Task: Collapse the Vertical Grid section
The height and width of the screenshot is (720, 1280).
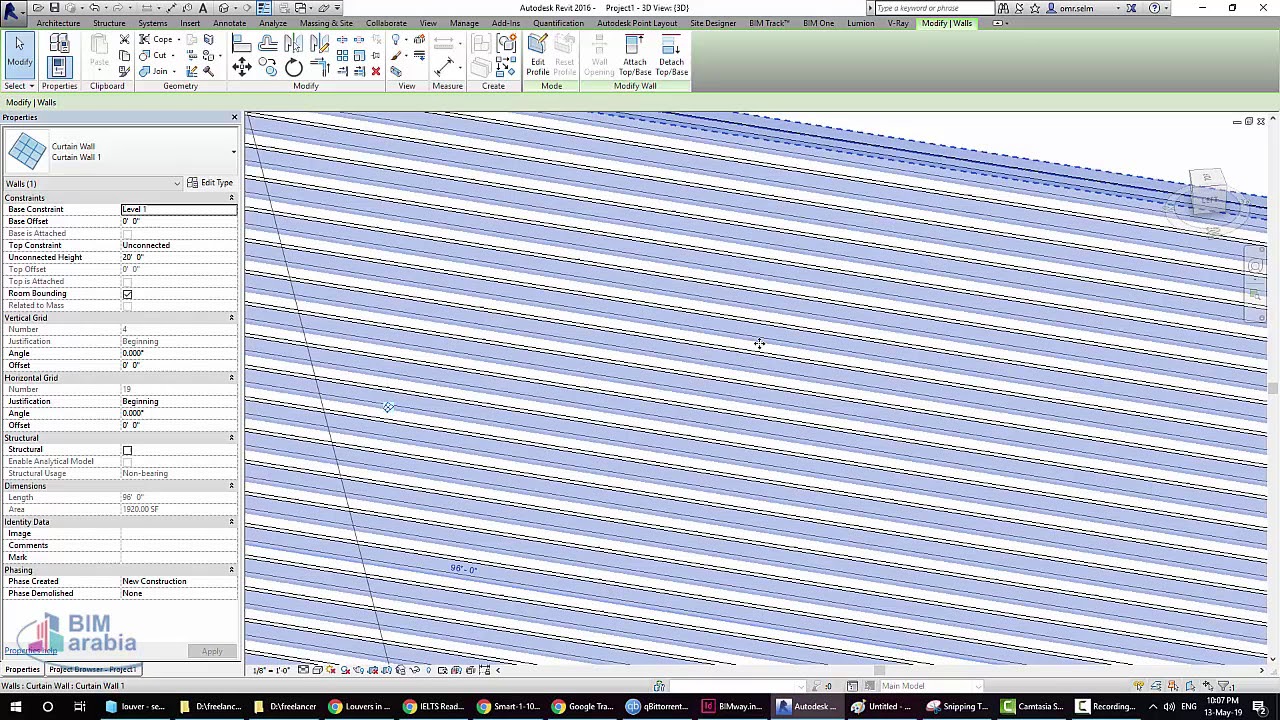Action: tap(231, 318)
